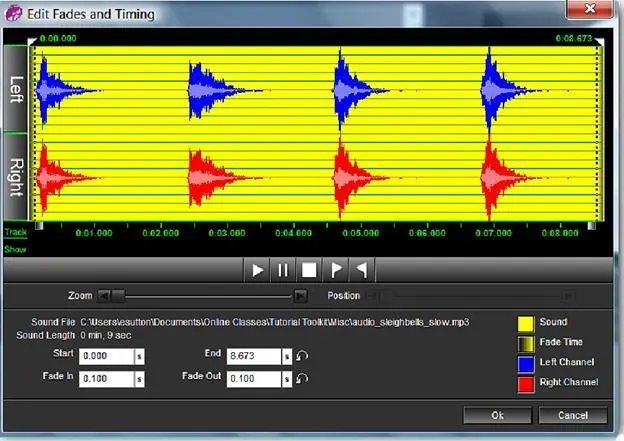Viewport: 624px width, 441px height.
Task: Set start marker with right-pointing flag icon
Action: click(335, 270)
